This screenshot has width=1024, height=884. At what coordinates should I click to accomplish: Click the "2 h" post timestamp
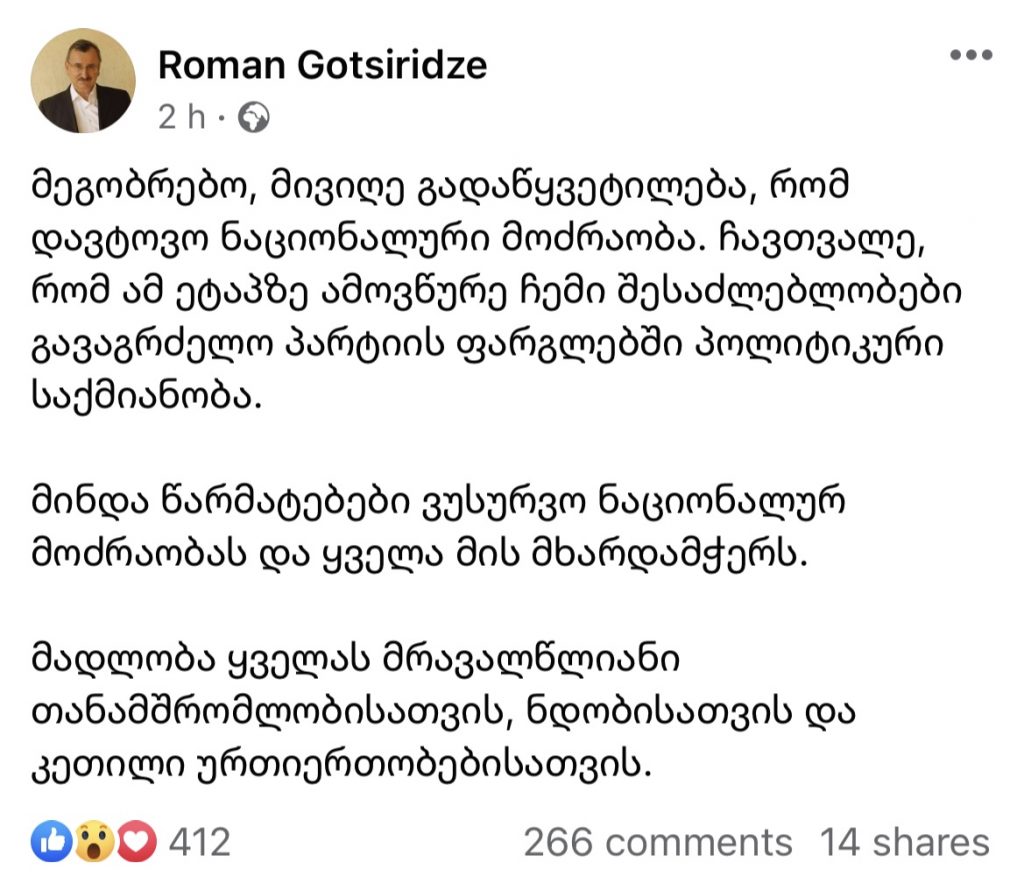point(180,119)
